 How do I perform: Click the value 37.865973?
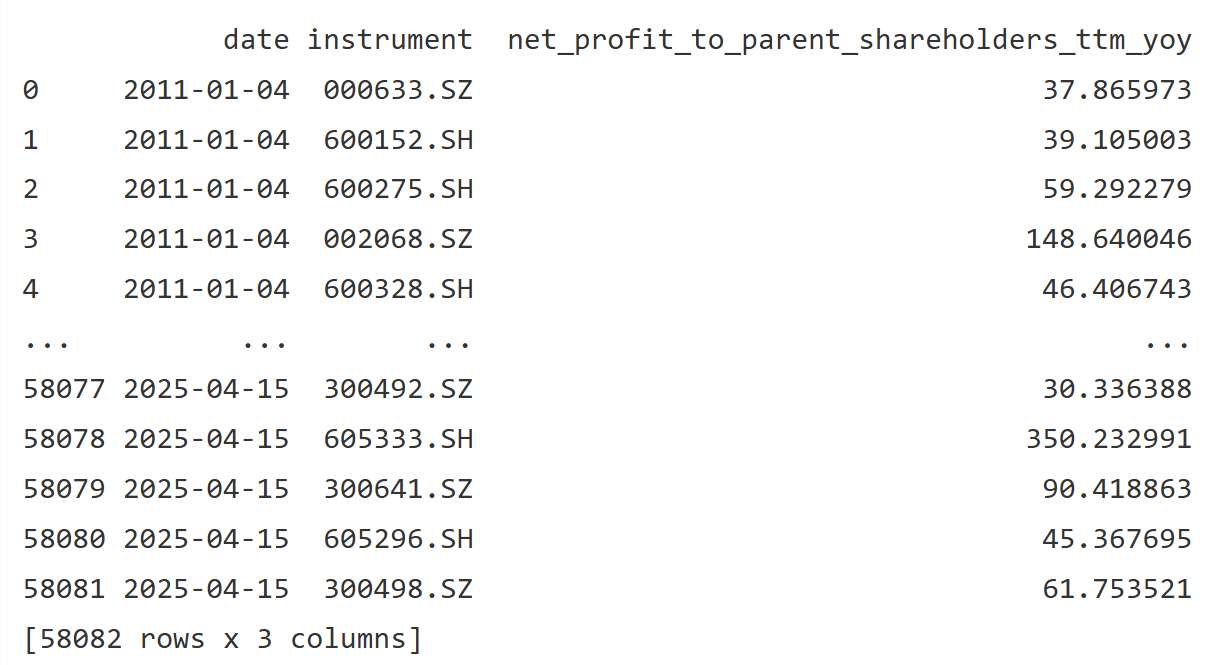1117,90
